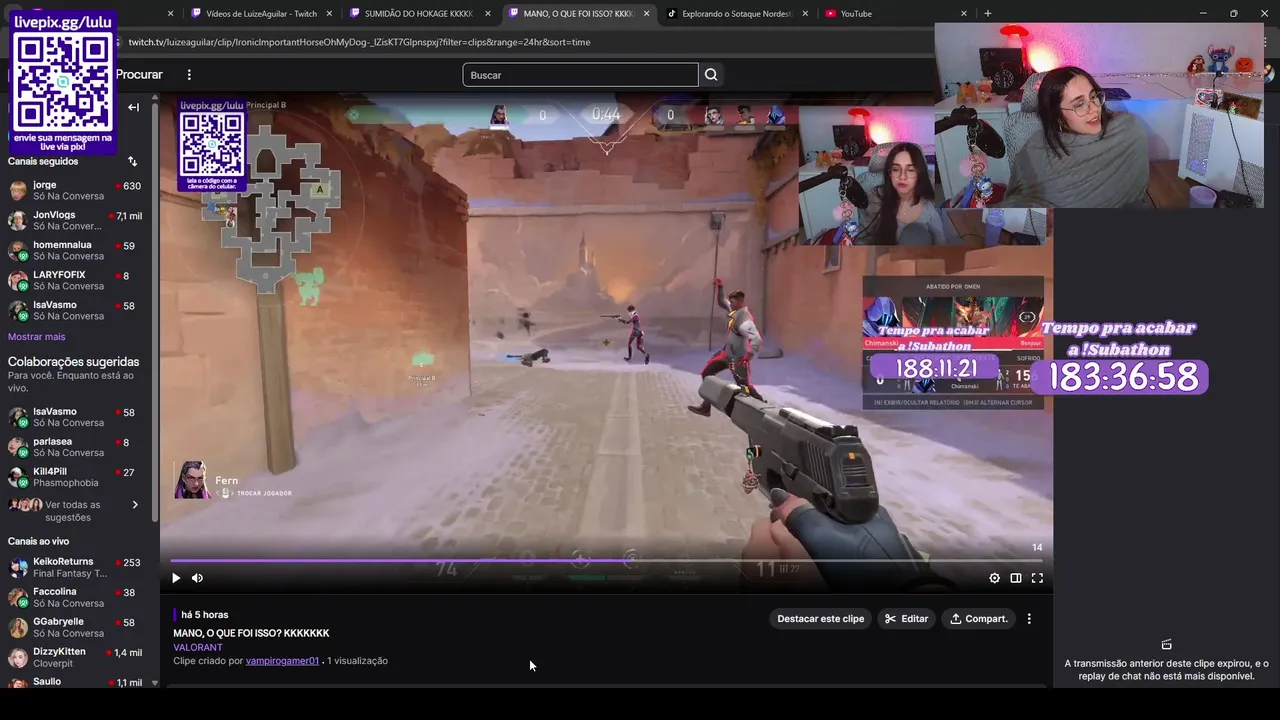Collapse the left sidebar arrow icon

pos(133,107)
